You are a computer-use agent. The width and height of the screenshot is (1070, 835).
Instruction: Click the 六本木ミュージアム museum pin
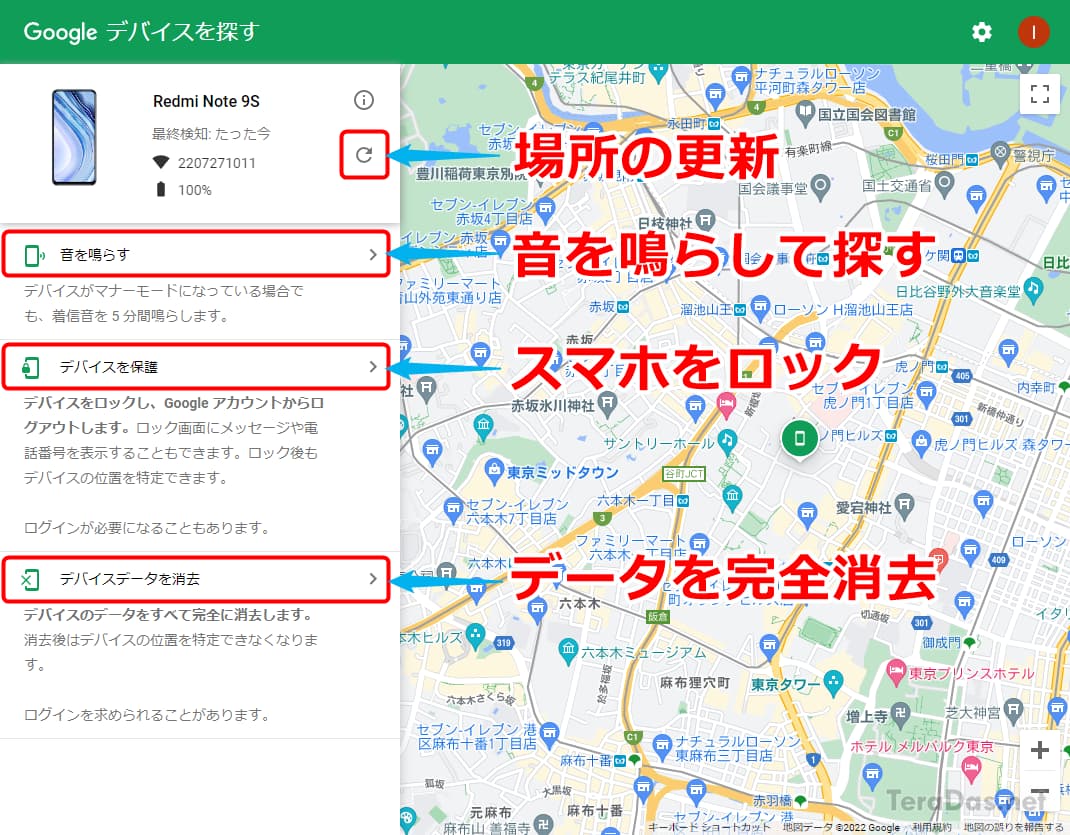568,650
